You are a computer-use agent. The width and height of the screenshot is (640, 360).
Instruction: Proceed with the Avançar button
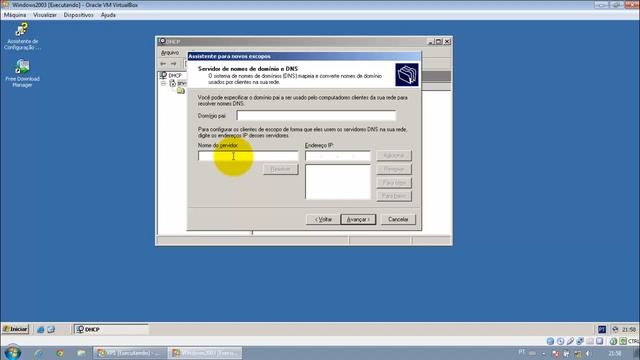tap(358, 219)
